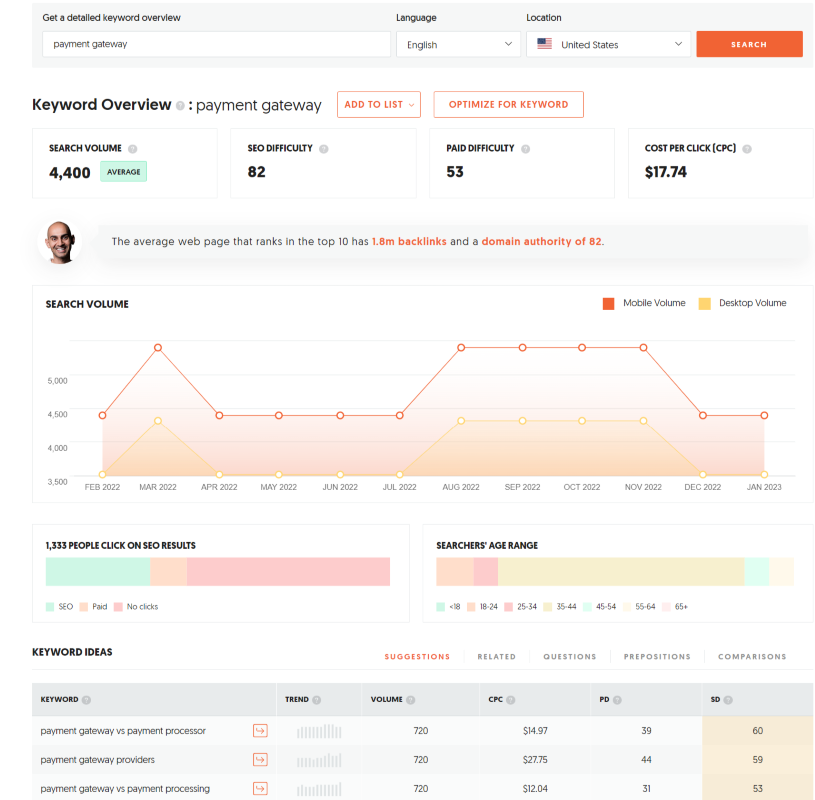Click Search Volume help icon in card
The height and width of the screenshot is (800, 815).
133,149
